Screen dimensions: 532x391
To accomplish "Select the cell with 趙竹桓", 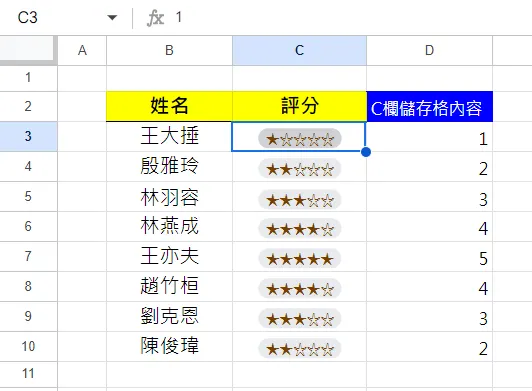I will point(169,286).
